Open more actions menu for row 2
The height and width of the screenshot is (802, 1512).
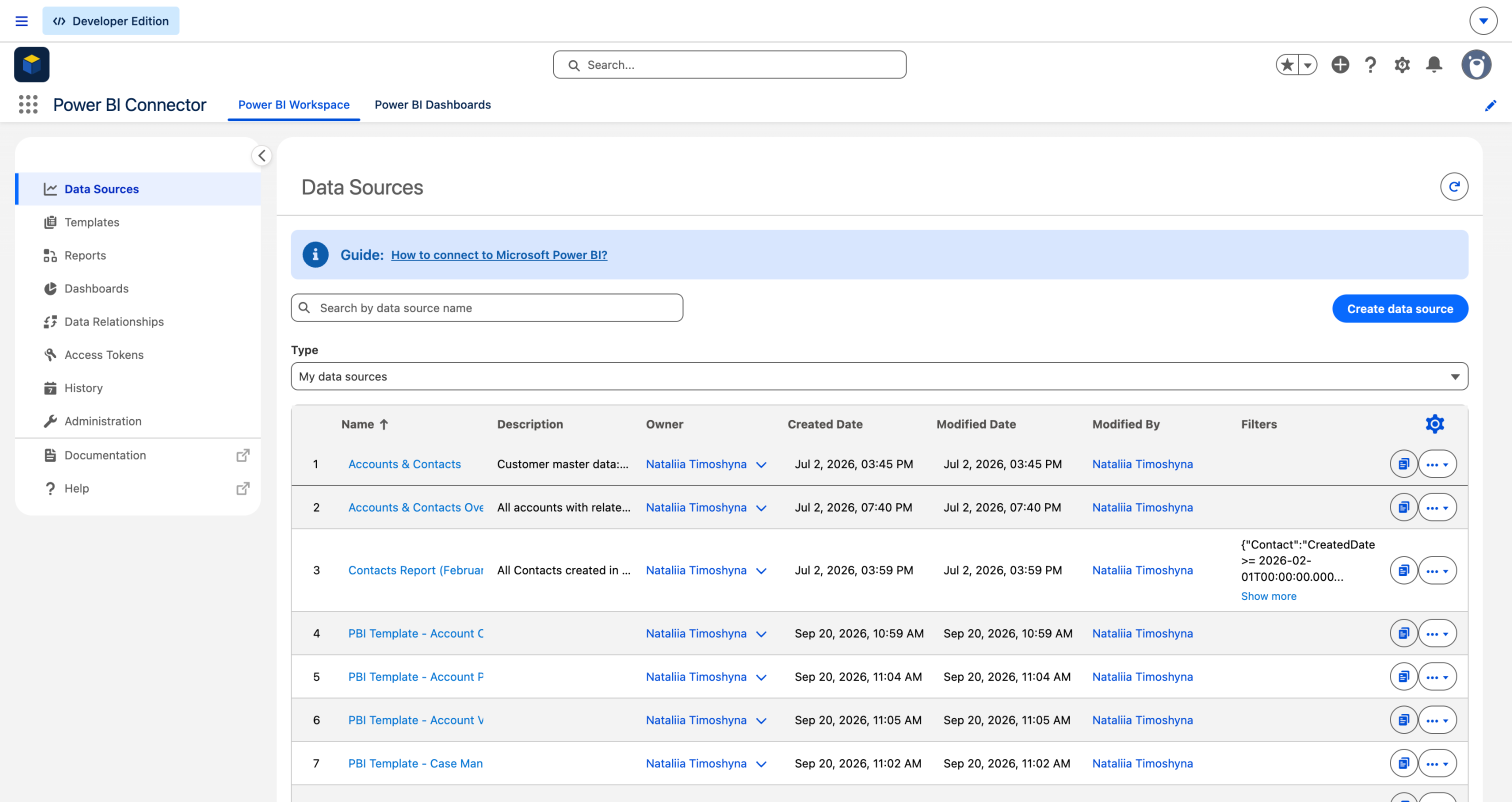pyautogui.click(x=1437, y=507)
